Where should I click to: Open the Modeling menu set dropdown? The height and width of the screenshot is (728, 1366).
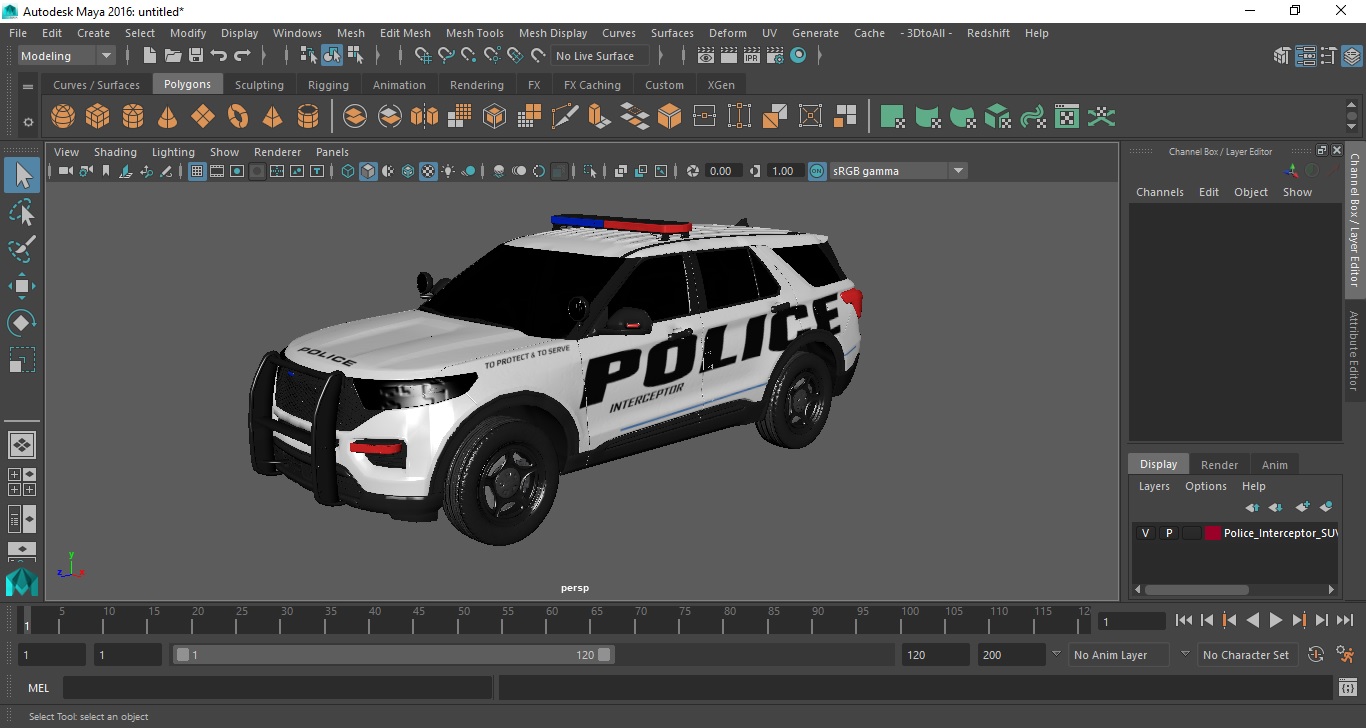tap(66, 56)
